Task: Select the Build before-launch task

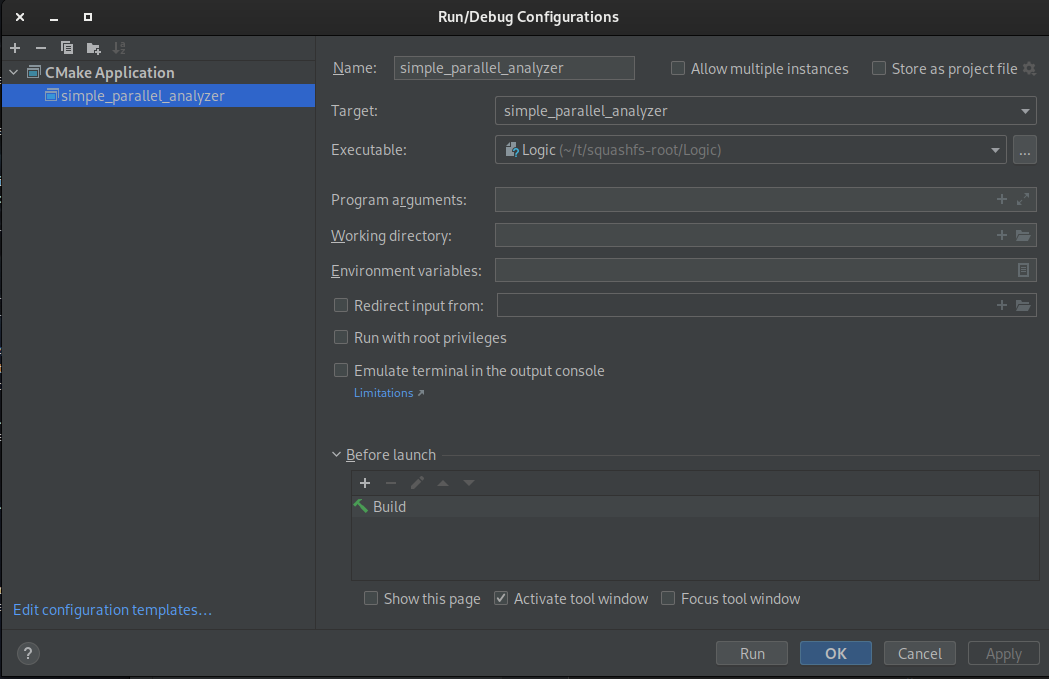Action: pyautogui.click(x=695, y=506)
